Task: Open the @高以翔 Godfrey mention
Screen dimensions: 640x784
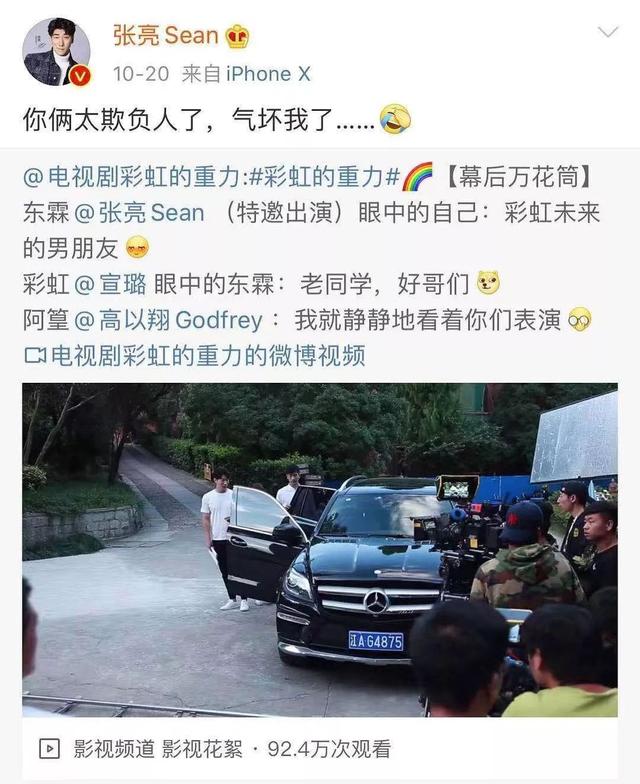Action: click(x=168, y=320)
